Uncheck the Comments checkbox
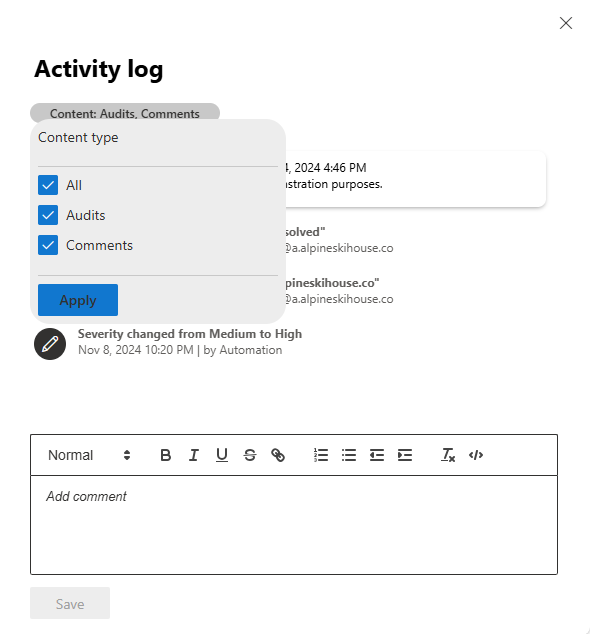The image size is (590, 634). 48,245
